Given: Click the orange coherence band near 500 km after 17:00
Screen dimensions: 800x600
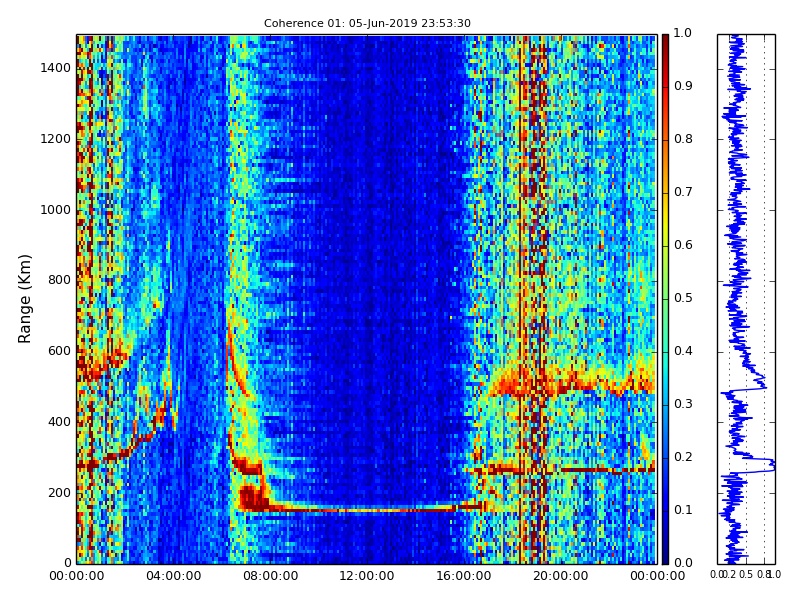Looking at the screenshot, I should 571,385.
